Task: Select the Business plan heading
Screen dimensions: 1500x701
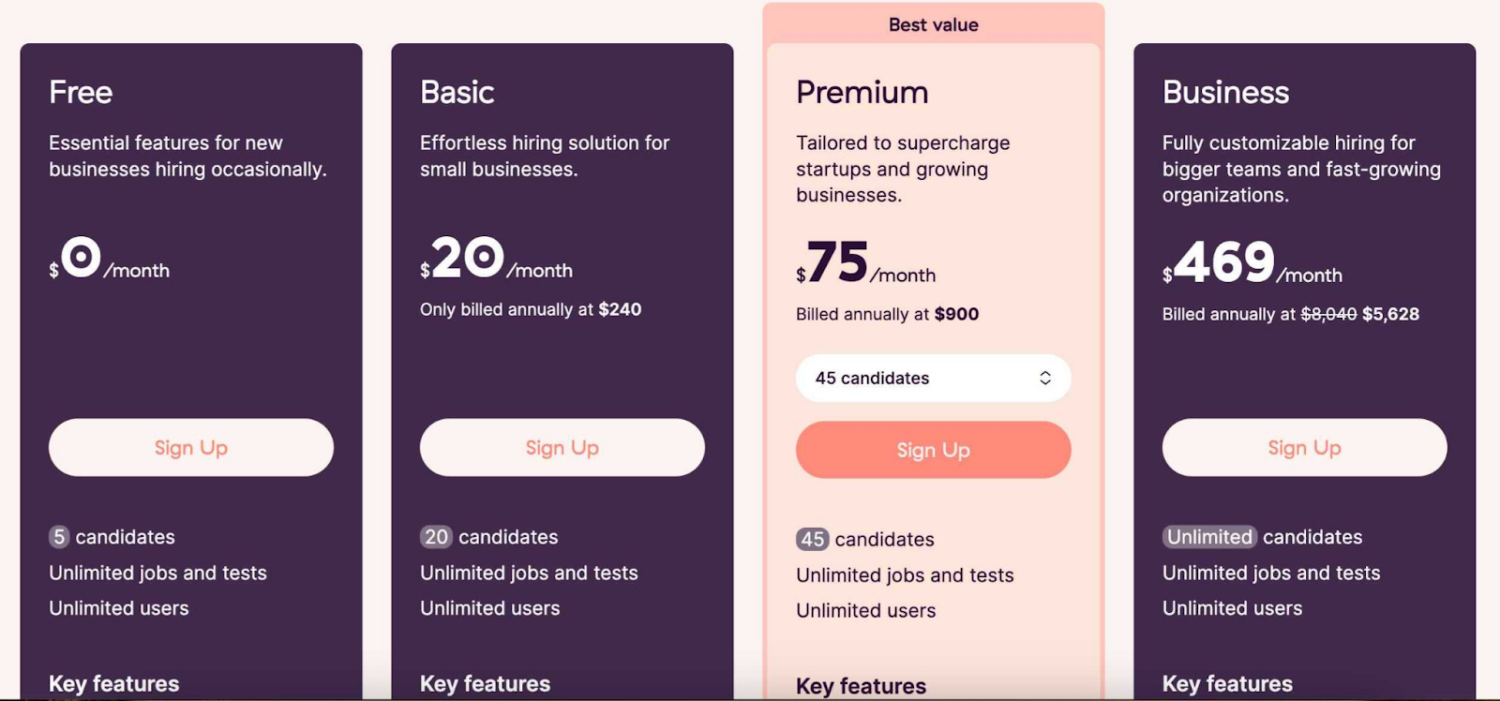Action: pyautogui.click(x=1226, y=92)
